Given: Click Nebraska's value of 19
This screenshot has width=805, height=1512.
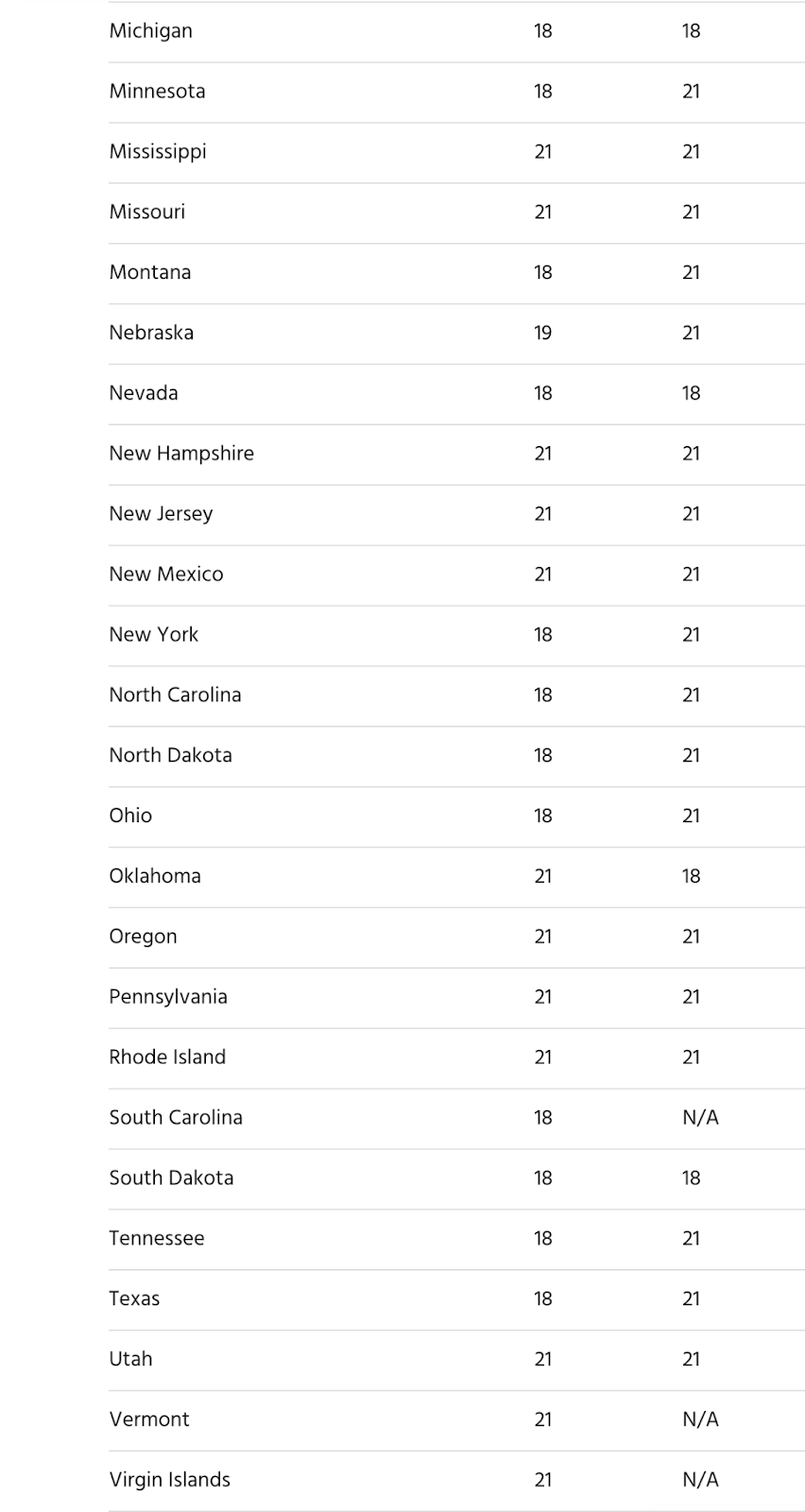Looking at the screenshot, I should (542, 333).
